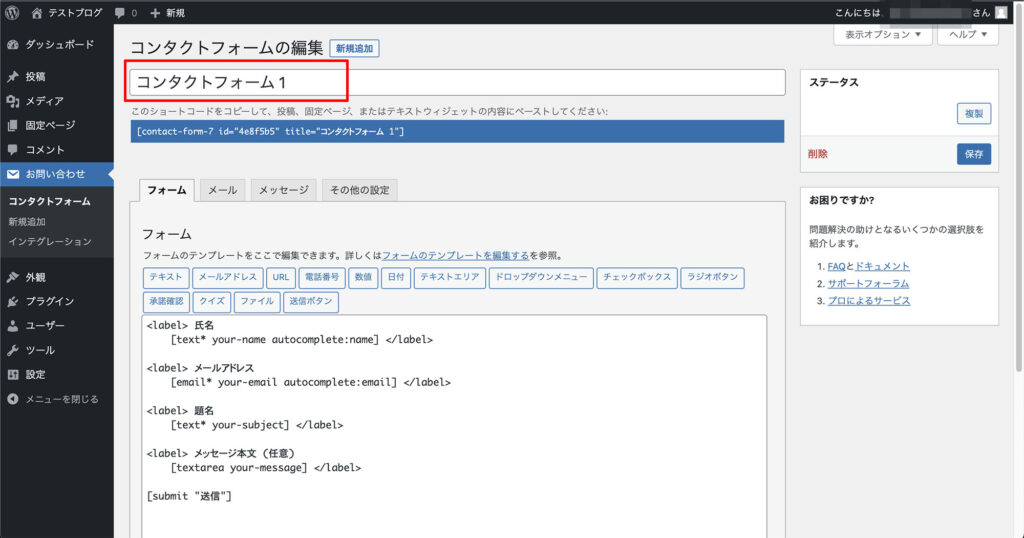Open the メッセージ tab

[x=283, y=190]
